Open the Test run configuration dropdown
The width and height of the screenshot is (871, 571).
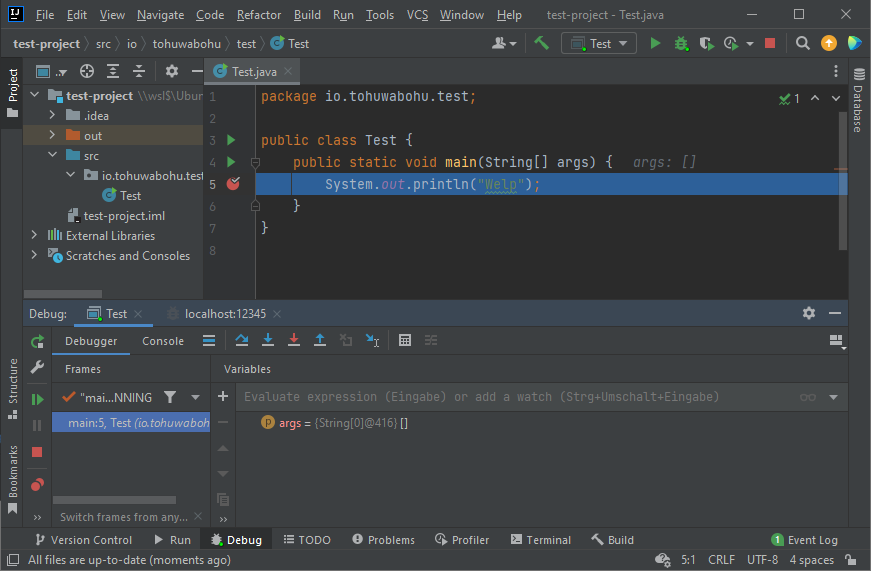click(x=599, y=43)
